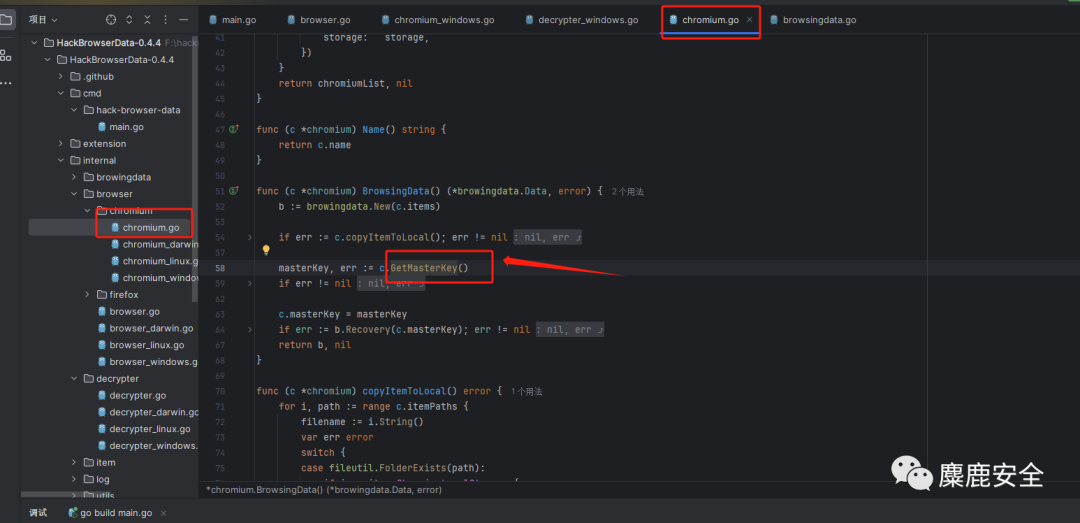This screenshot has height=523, width=1080.
Task: Open the Project tool window folder icon
Action: click(x=6, y=19)
